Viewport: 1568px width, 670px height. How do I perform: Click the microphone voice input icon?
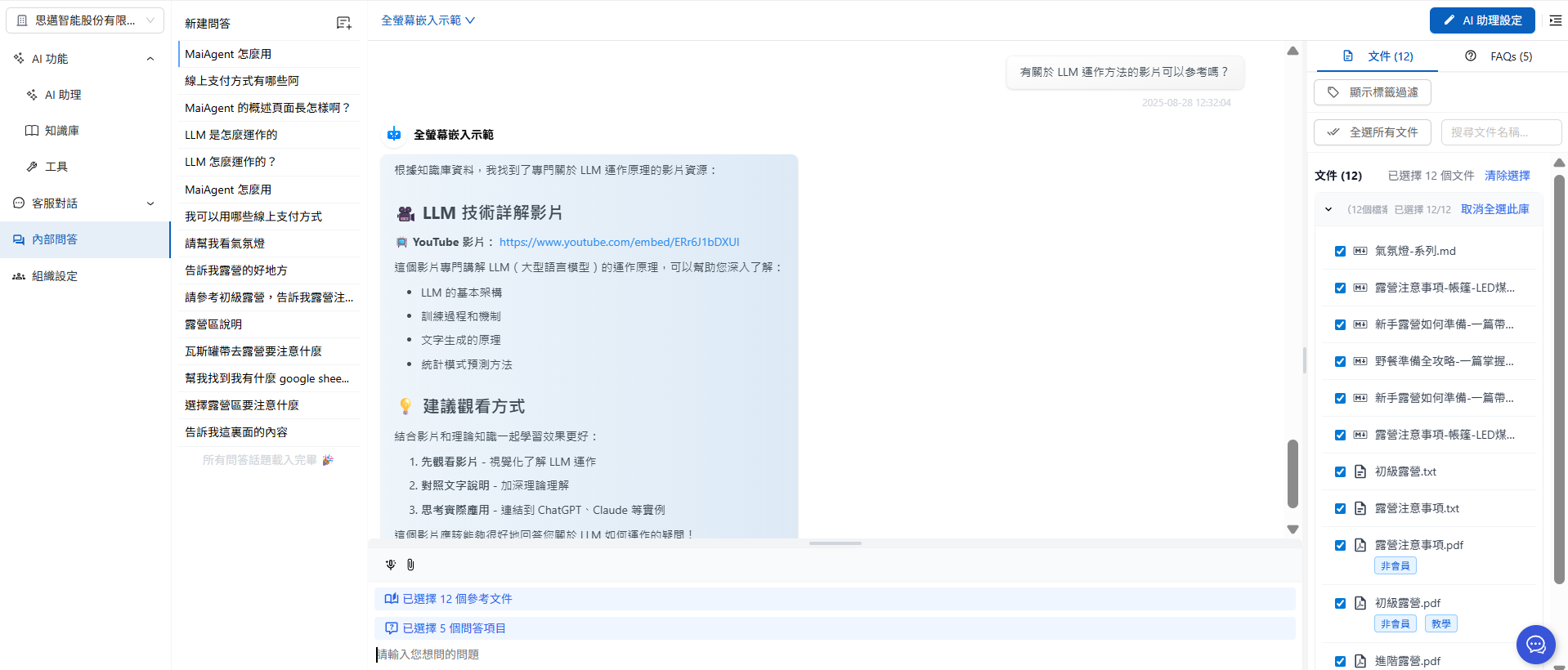click(391, 565)
